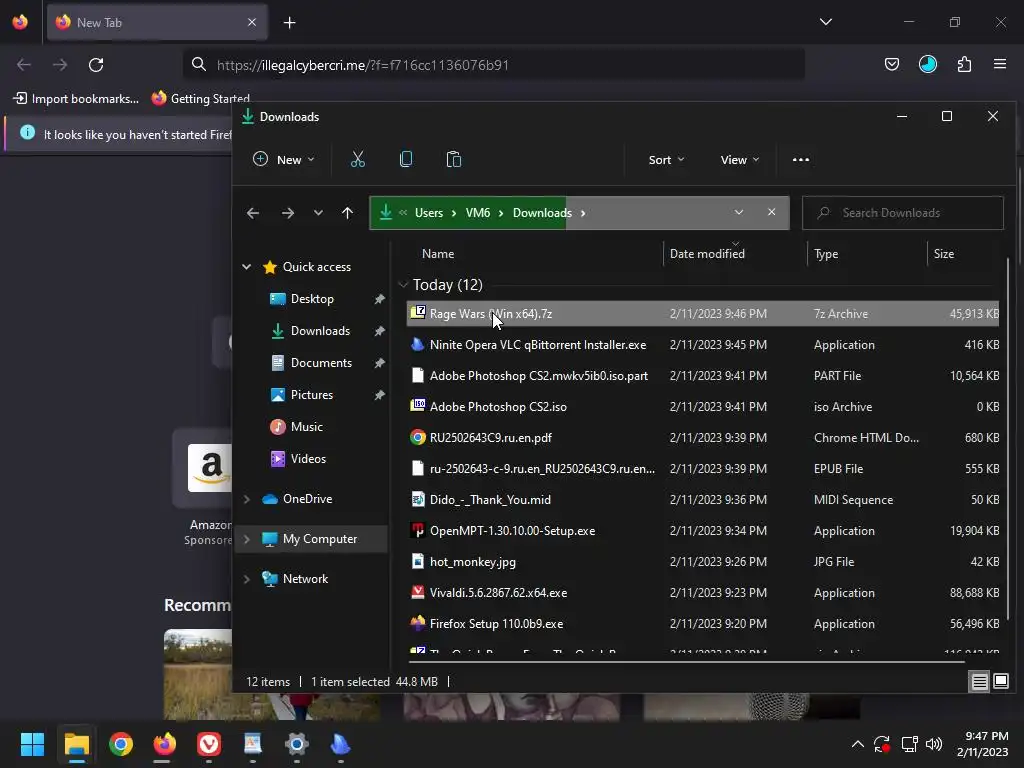Switch to large thumbnails view icon in status bar
Viewport: 1024px width, 768px height.
click(x=1000, y=682)
